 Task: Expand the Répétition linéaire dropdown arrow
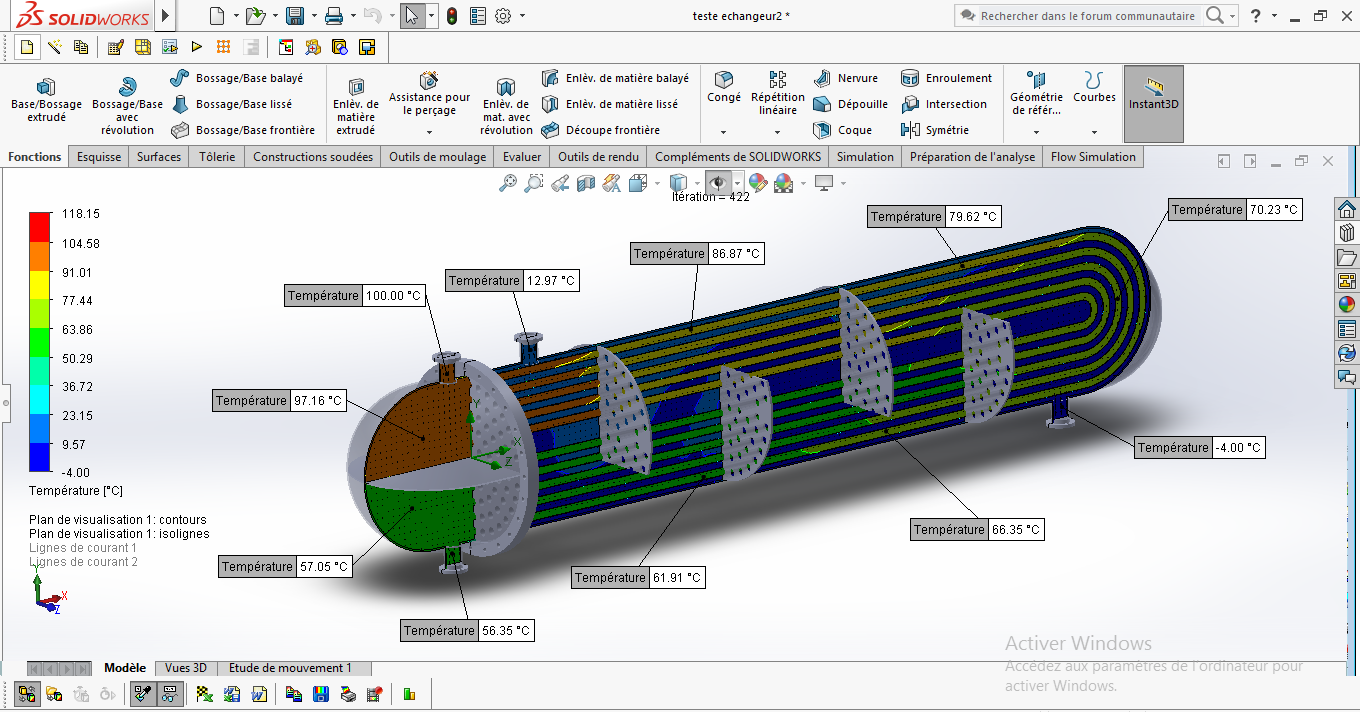(777, 132)
